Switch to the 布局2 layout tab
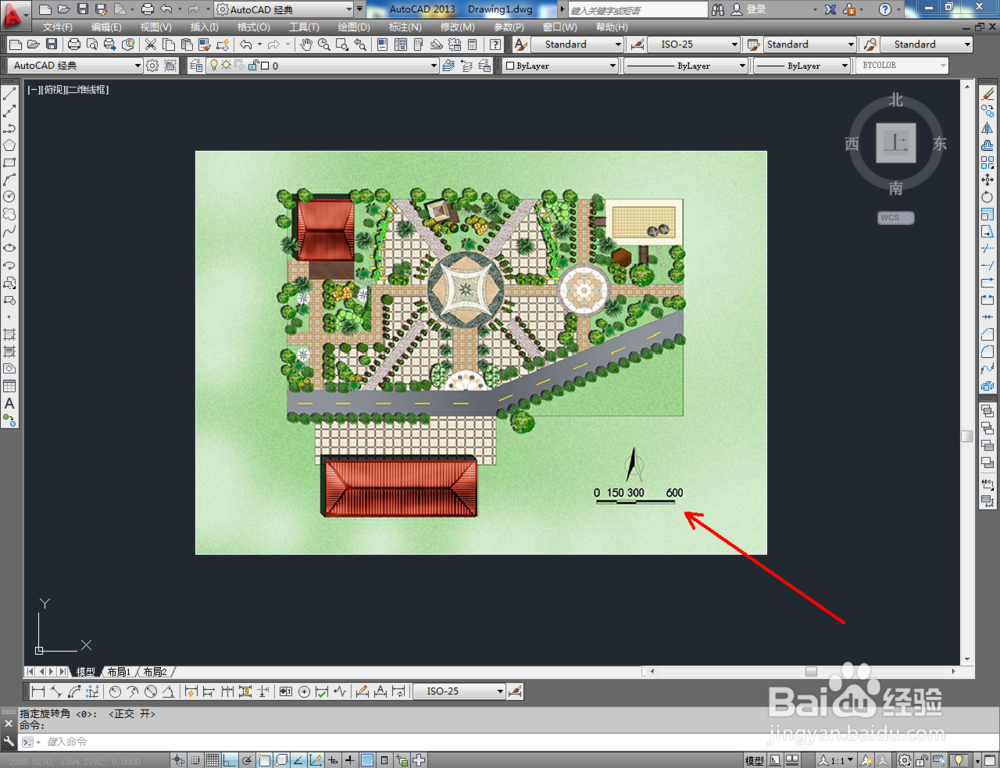Viewport: 1000px width, 768px height. (155, 672)
